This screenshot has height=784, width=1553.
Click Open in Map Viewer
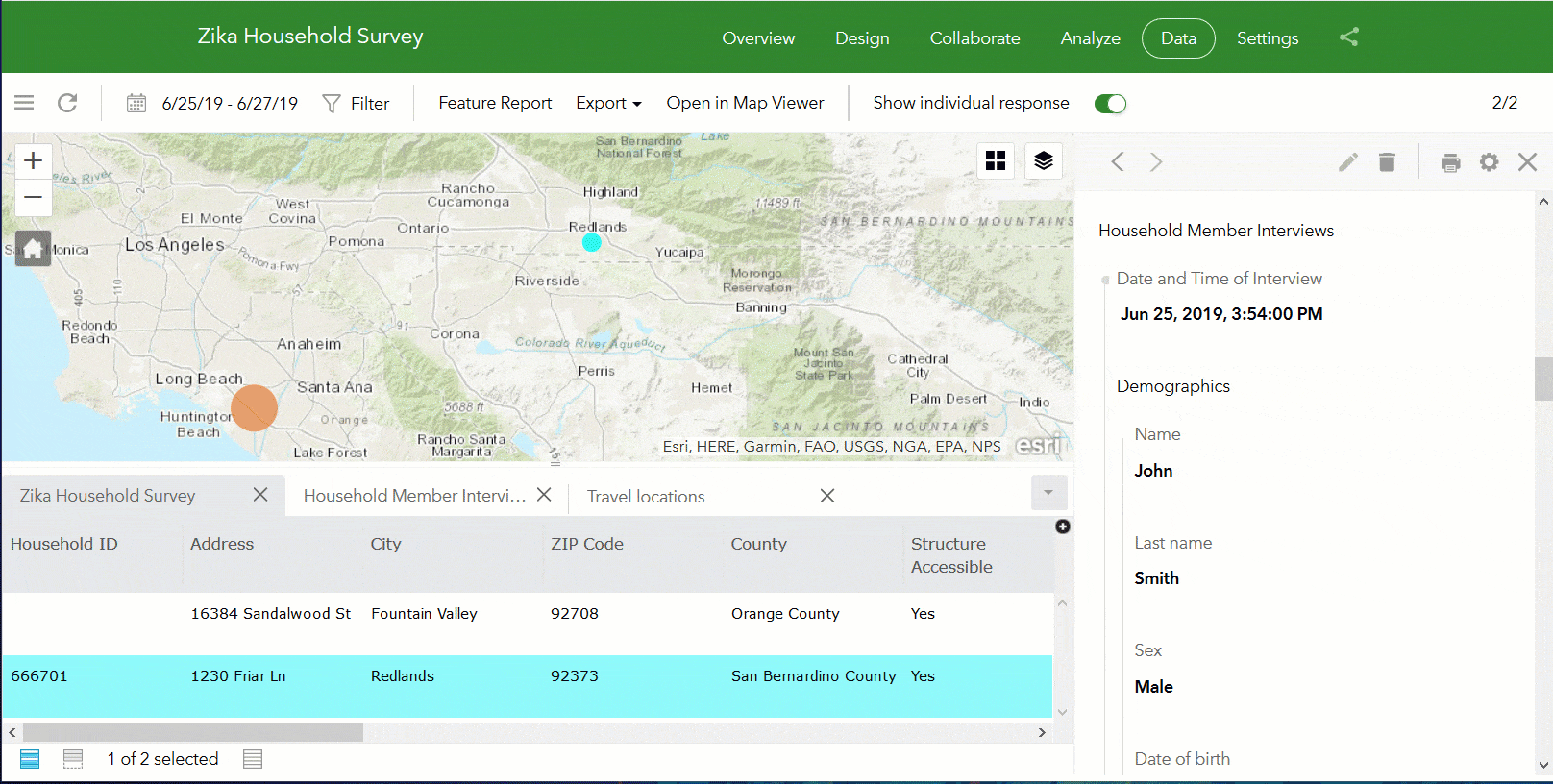pos(745,103)
